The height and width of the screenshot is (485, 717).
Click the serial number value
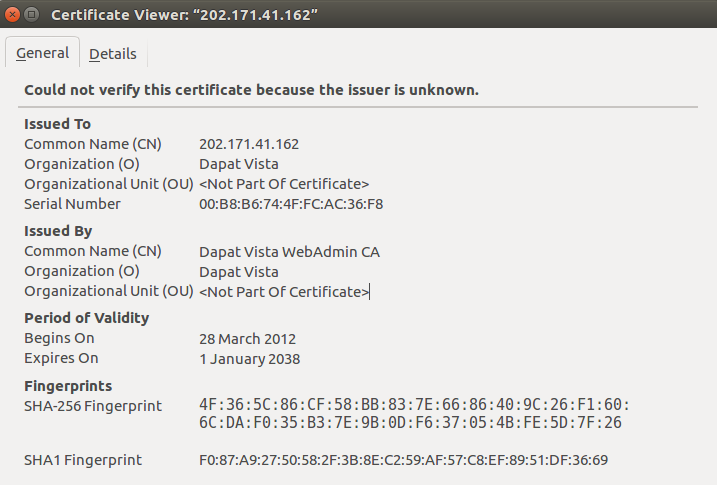tap(291, 204)
